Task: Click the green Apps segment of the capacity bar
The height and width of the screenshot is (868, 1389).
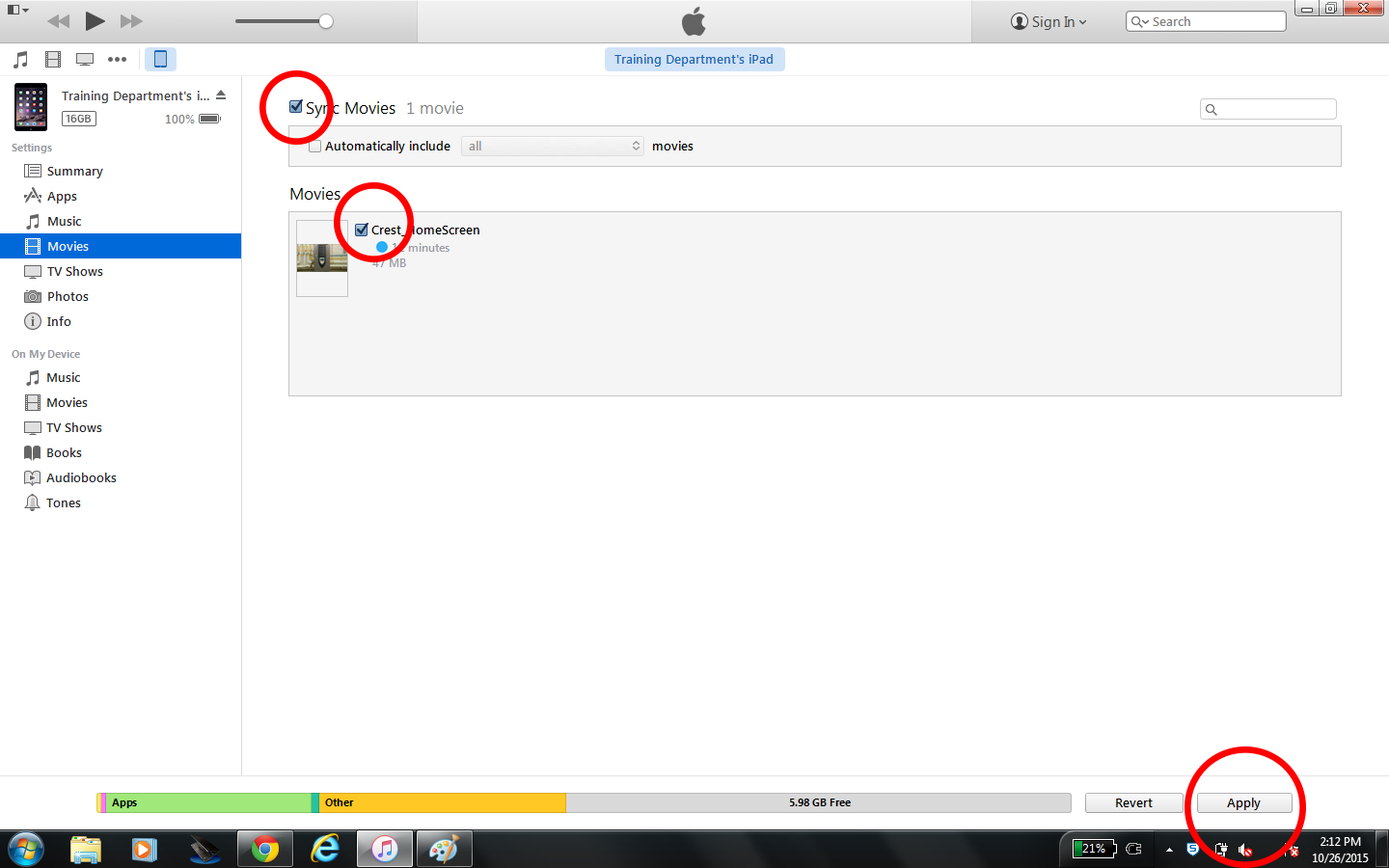Action: [208, 802]
